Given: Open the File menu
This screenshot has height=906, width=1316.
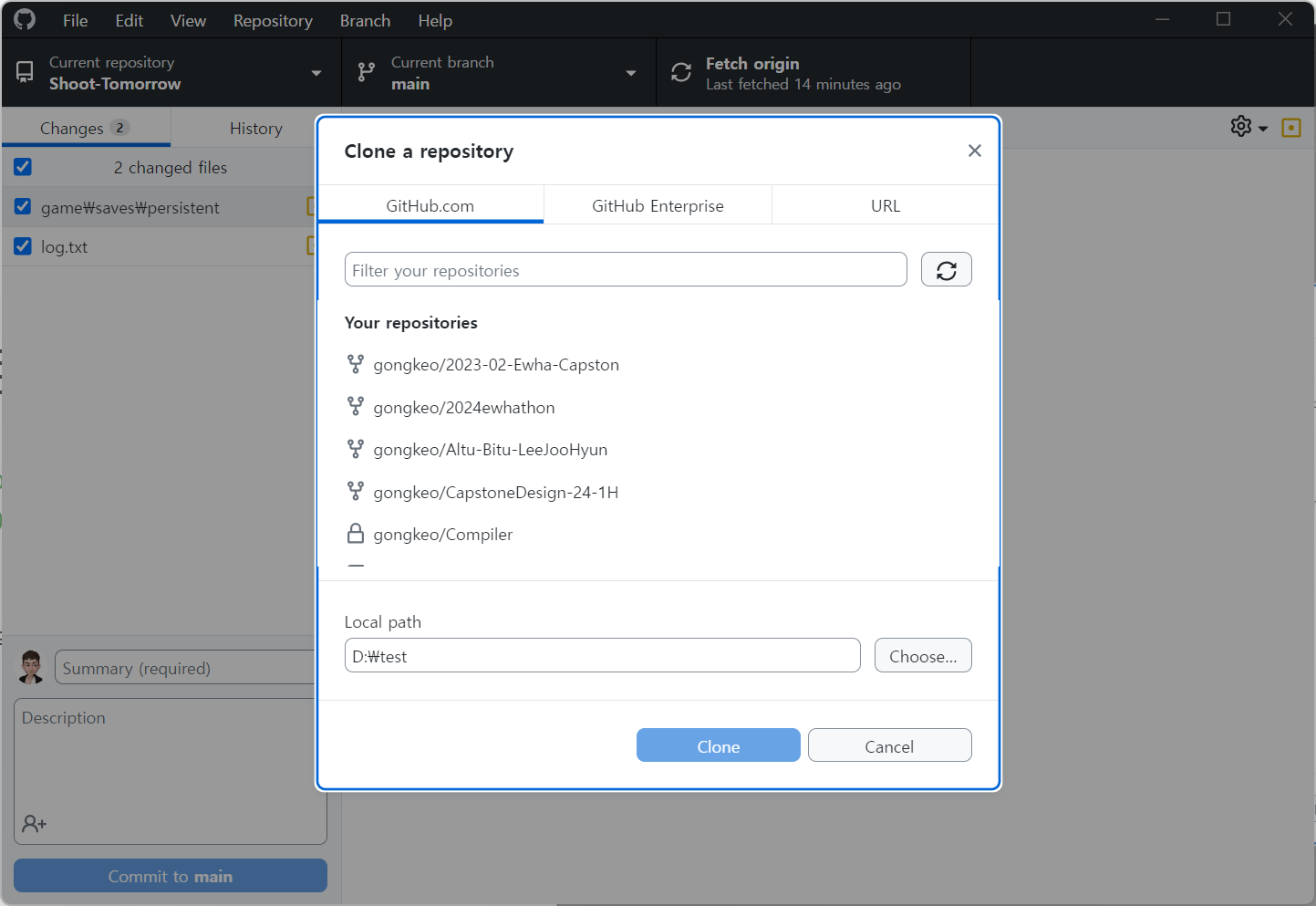Looking at the screenshot, I should point(76,20).
